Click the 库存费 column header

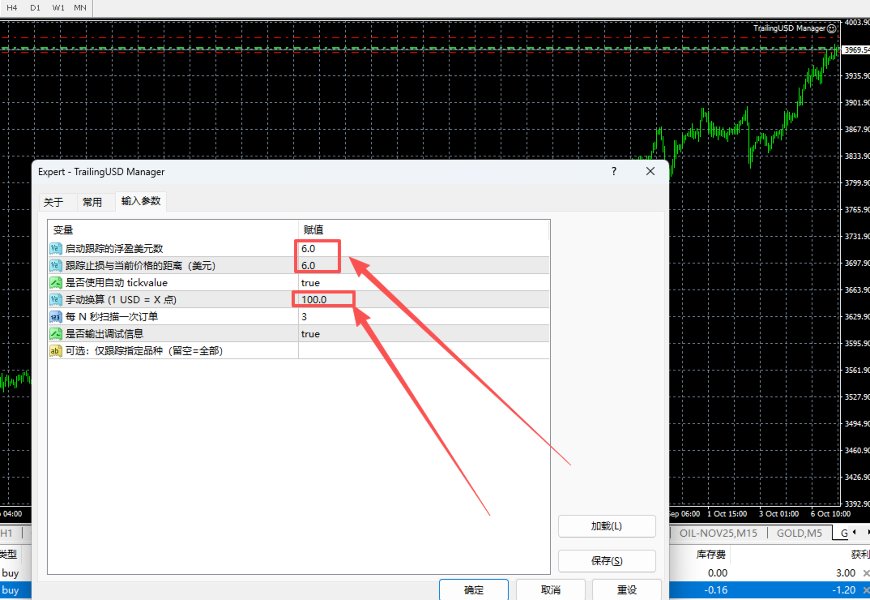point(711,554)
